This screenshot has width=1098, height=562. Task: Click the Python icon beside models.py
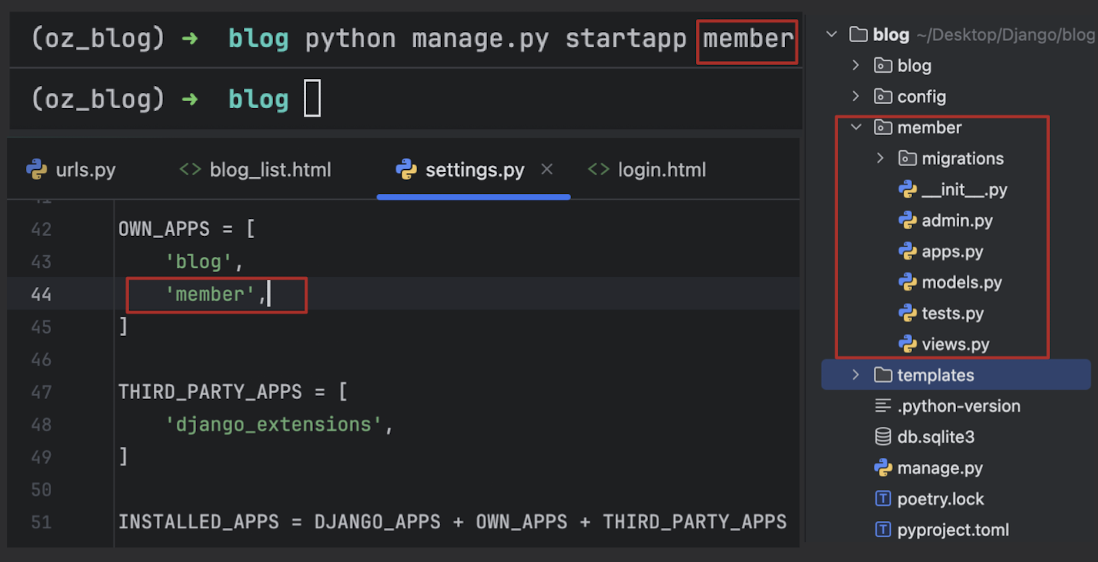(x=908, y=283)
